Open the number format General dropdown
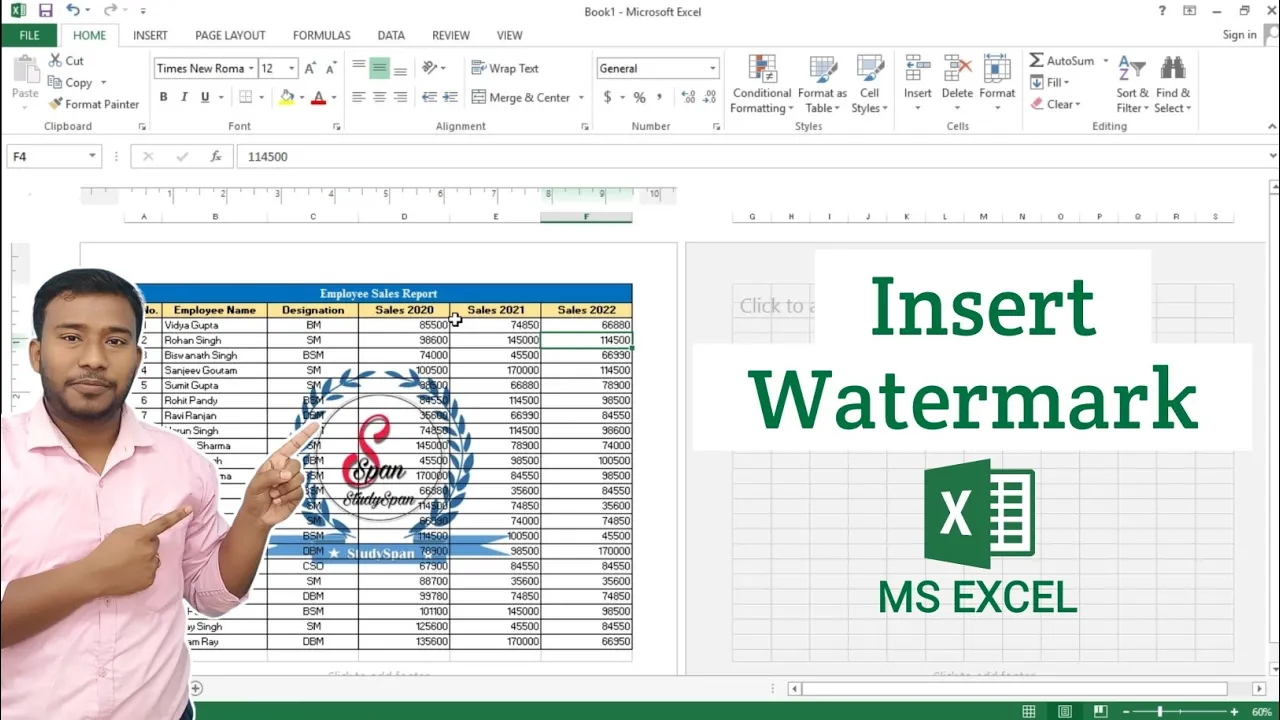 713,68
